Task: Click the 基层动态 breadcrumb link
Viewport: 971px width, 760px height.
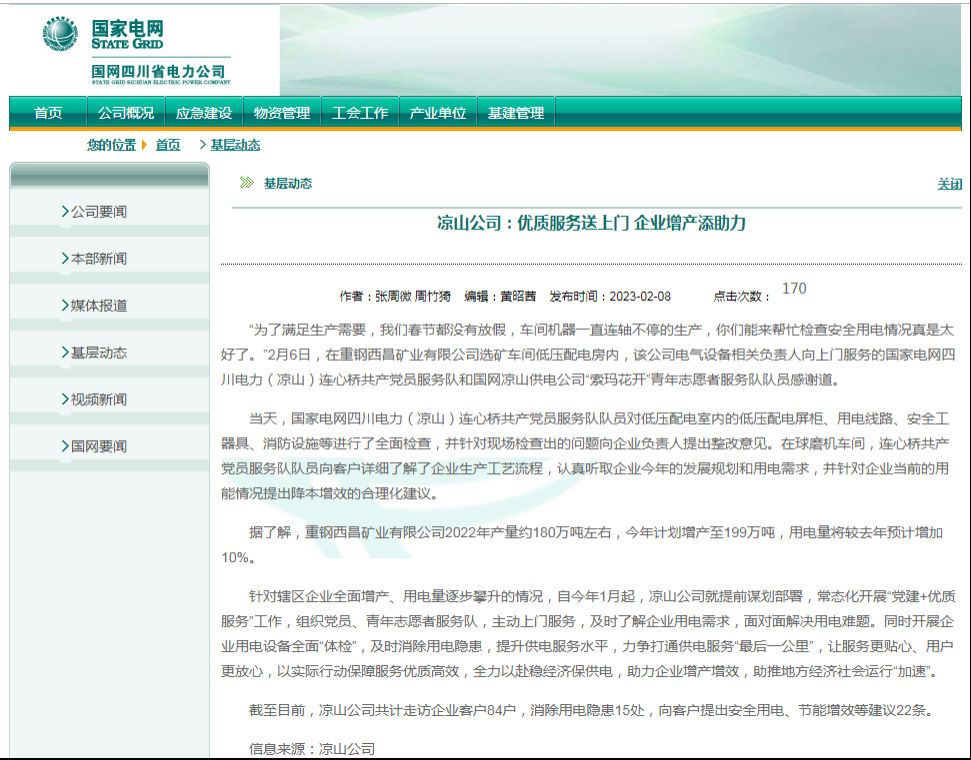Action: [235, 145]
